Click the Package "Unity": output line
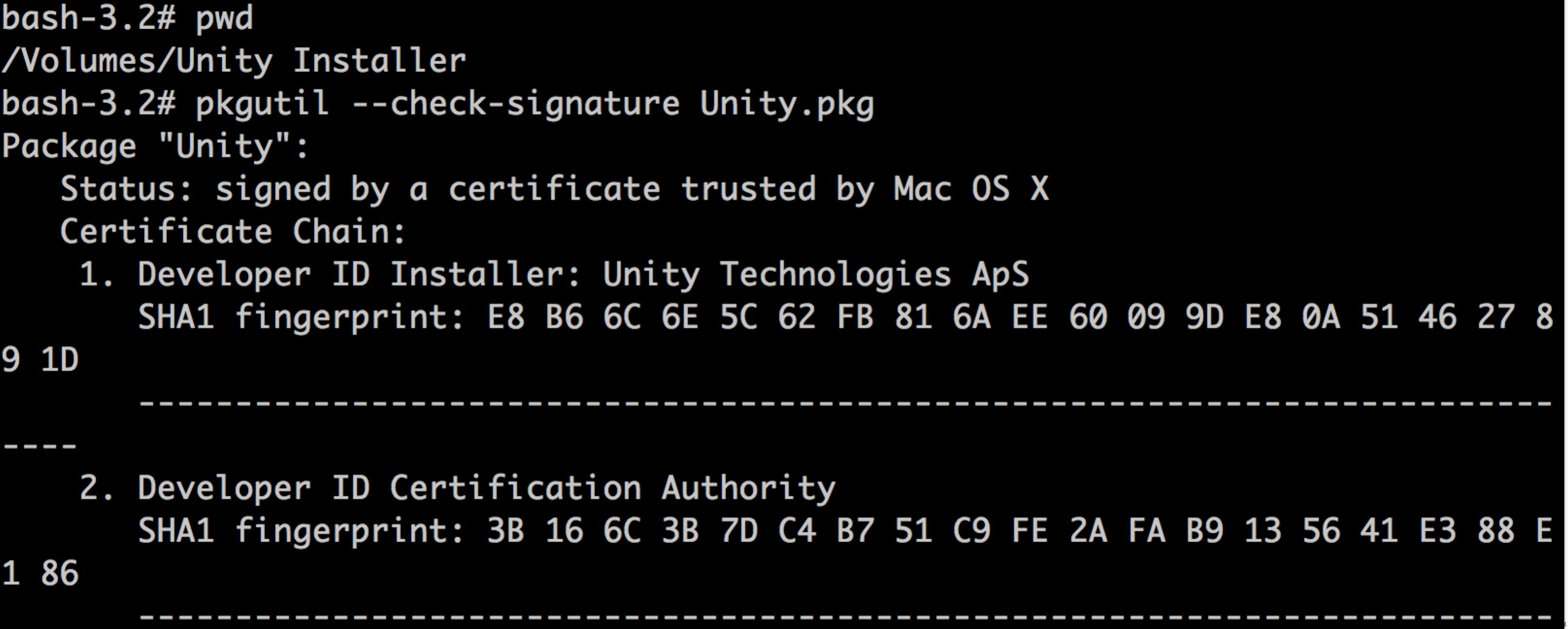The image size is (1568, 629). [x=156, y=147]
